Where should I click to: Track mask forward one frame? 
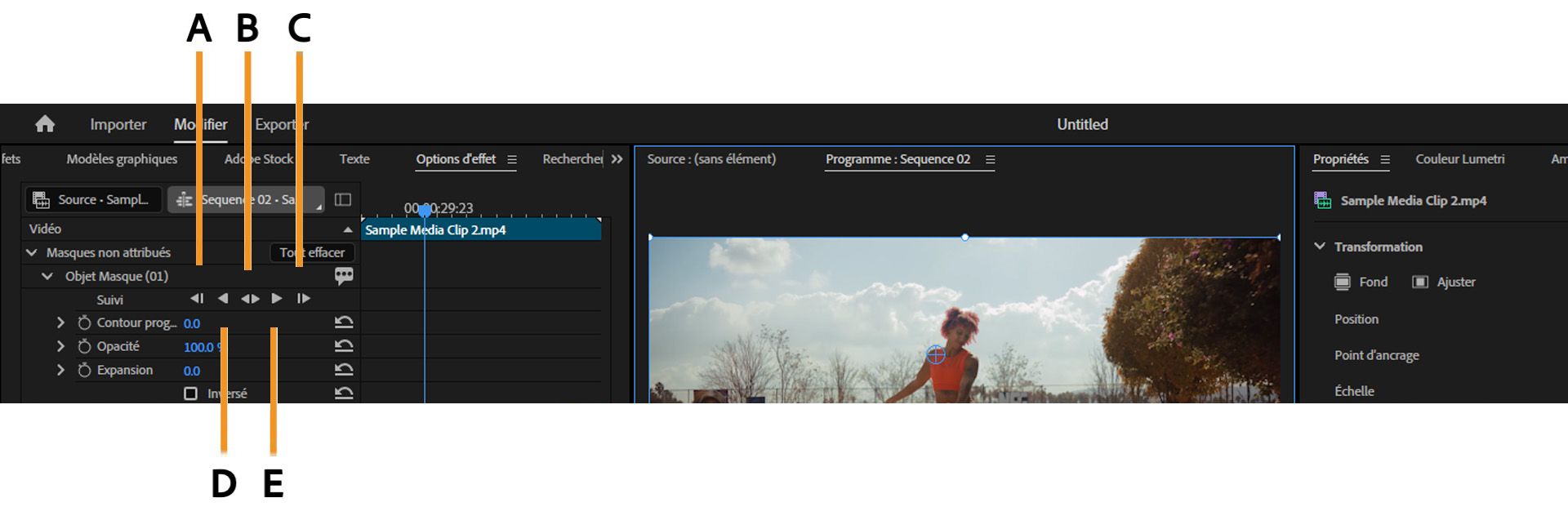[303, 299]
